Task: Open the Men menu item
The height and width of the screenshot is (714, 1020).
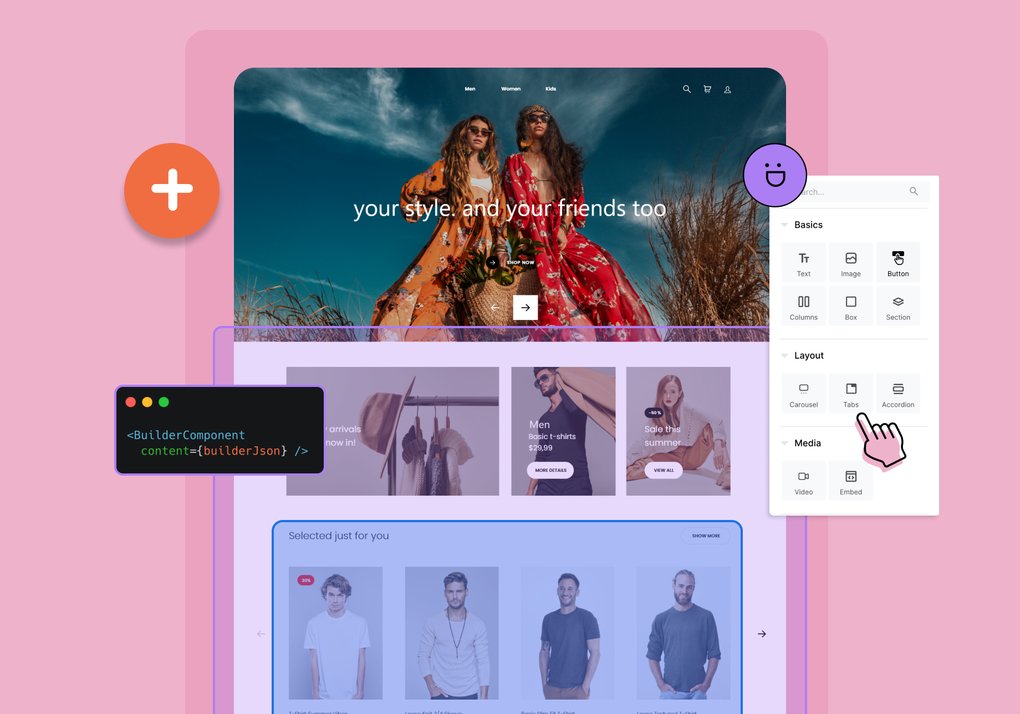Action: click(x=470, y=89)
